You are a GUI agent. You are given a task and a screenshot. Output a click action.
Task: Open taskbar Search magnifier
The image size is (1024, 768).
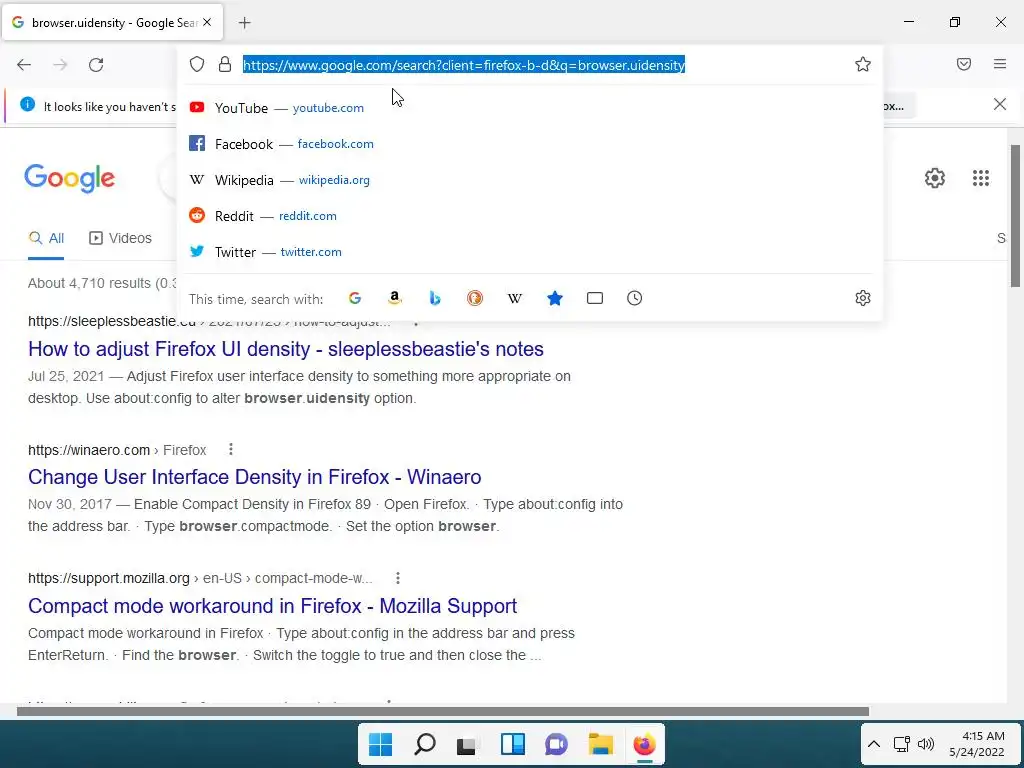424,744
